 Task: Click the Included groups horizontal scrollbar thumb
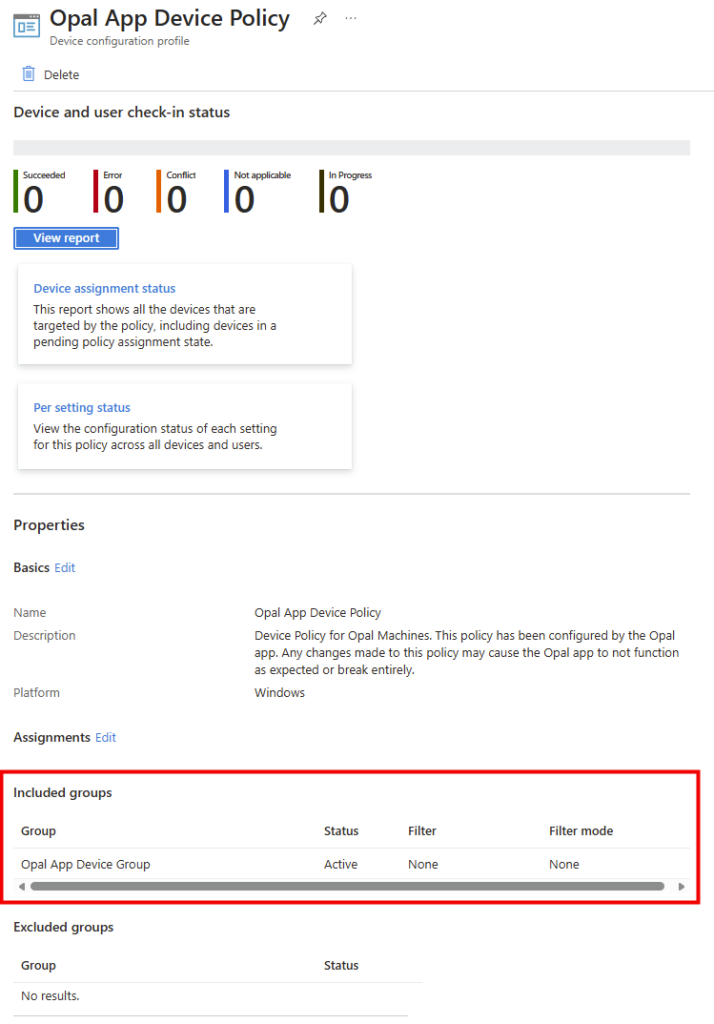click(x=347, y=886)
